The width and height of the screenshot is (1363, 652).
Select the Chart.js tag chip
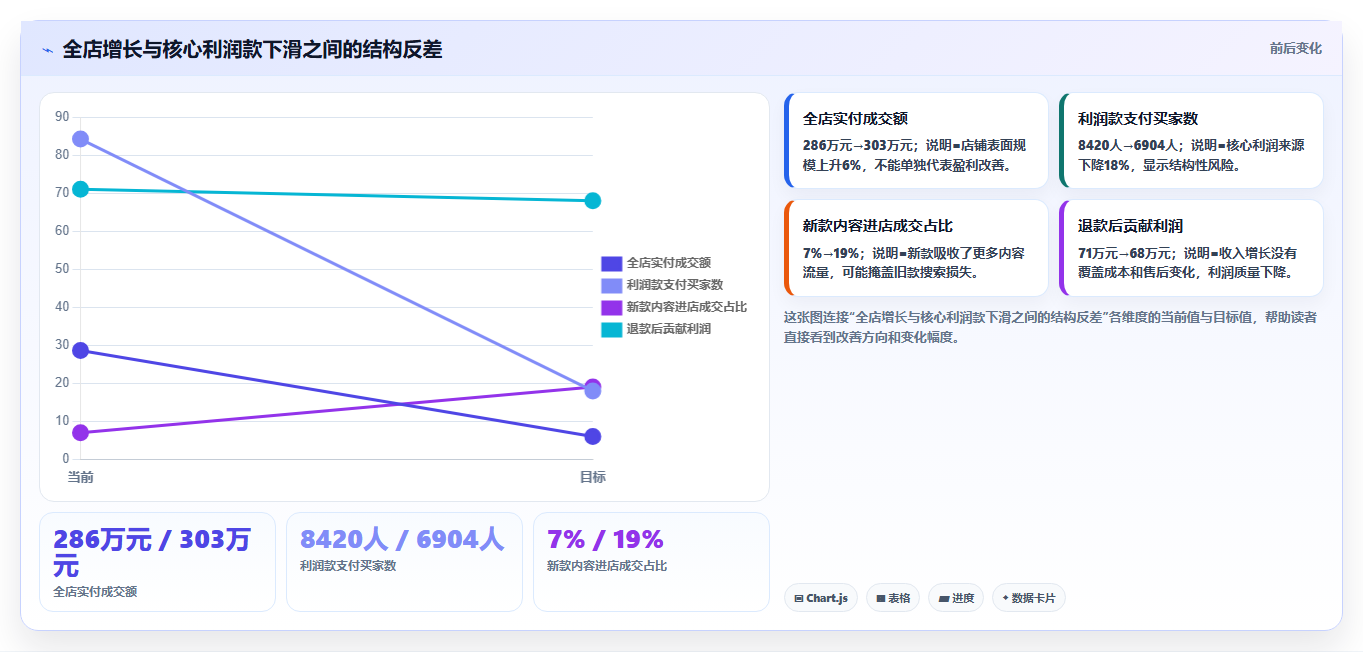(821, 598)
